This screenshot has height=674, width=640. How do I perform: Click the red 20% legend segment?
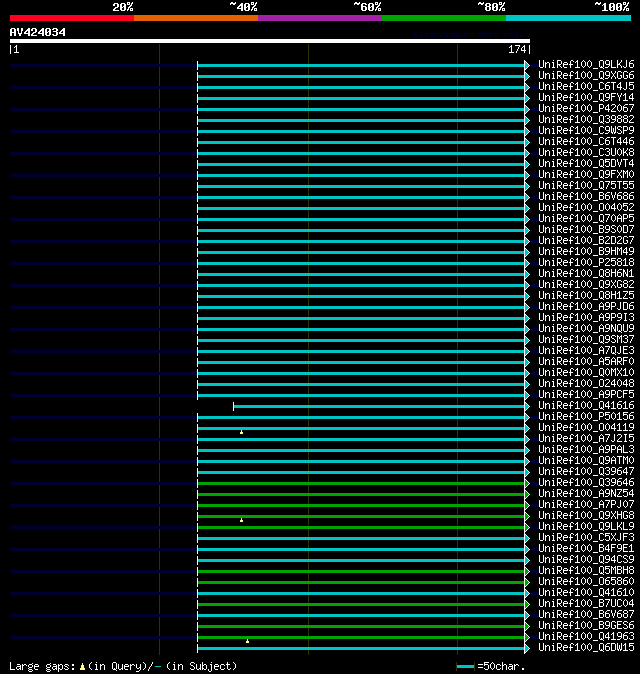72,18
